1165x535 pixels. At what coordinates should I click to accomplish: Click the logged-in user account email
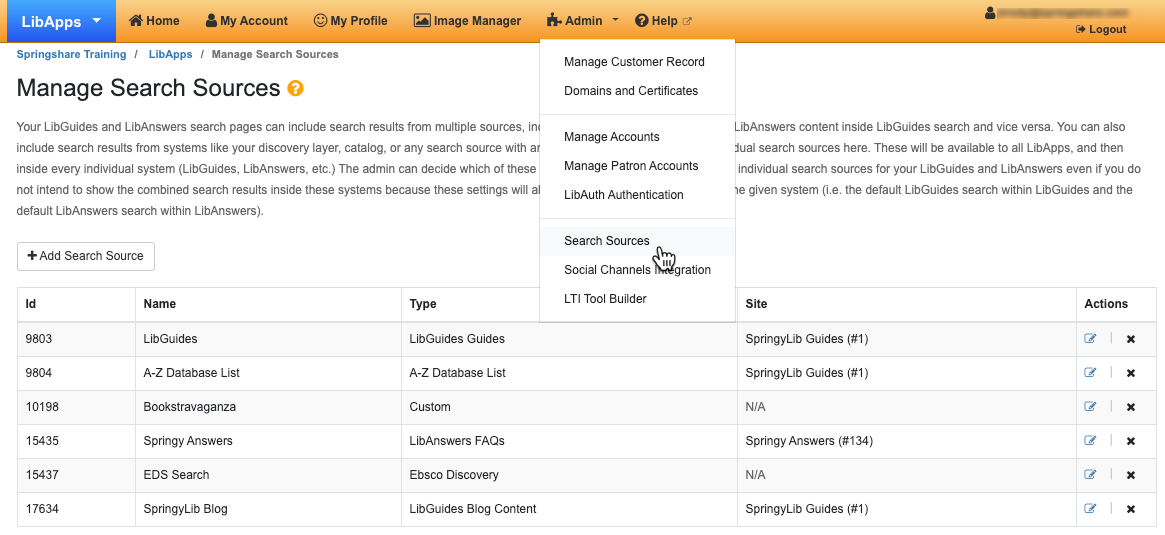coord(1056,13)
